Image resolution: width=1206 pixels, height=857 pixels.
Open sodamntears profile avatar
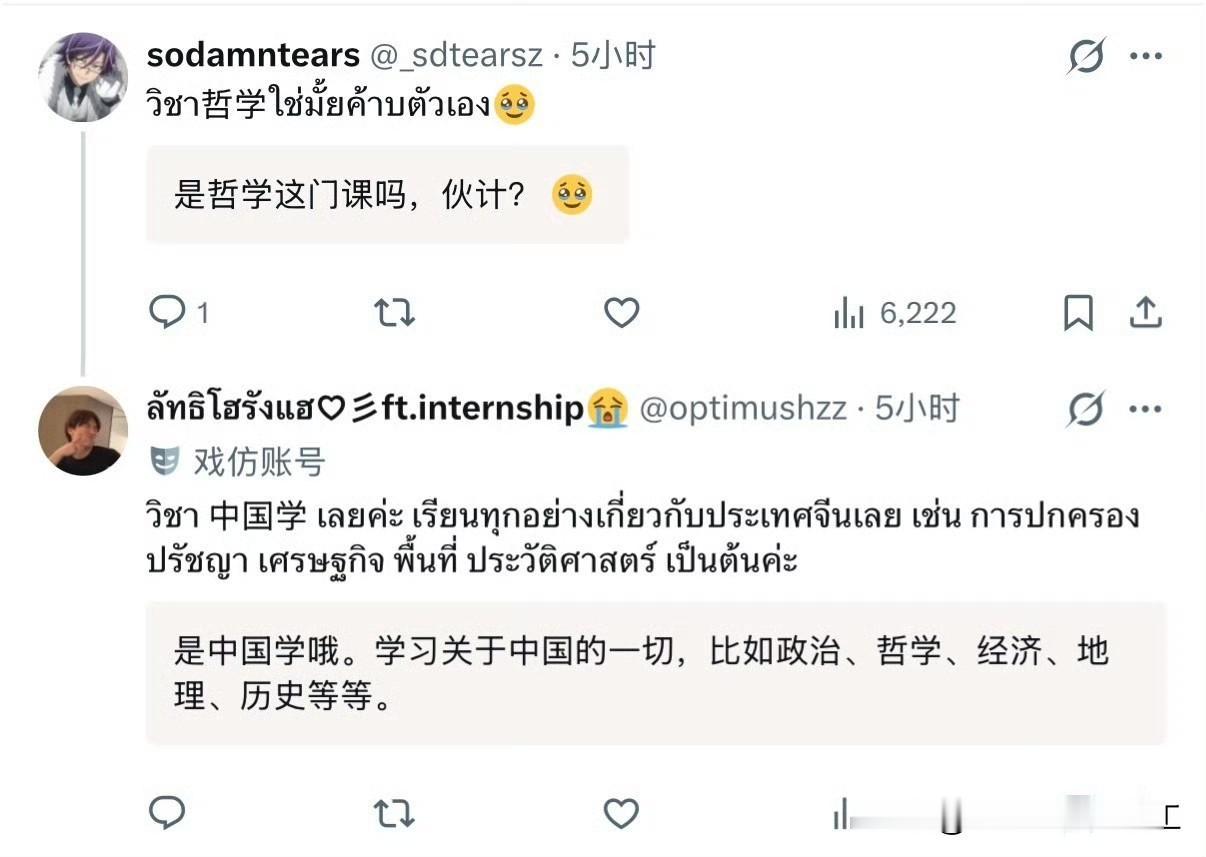[83, 77]
